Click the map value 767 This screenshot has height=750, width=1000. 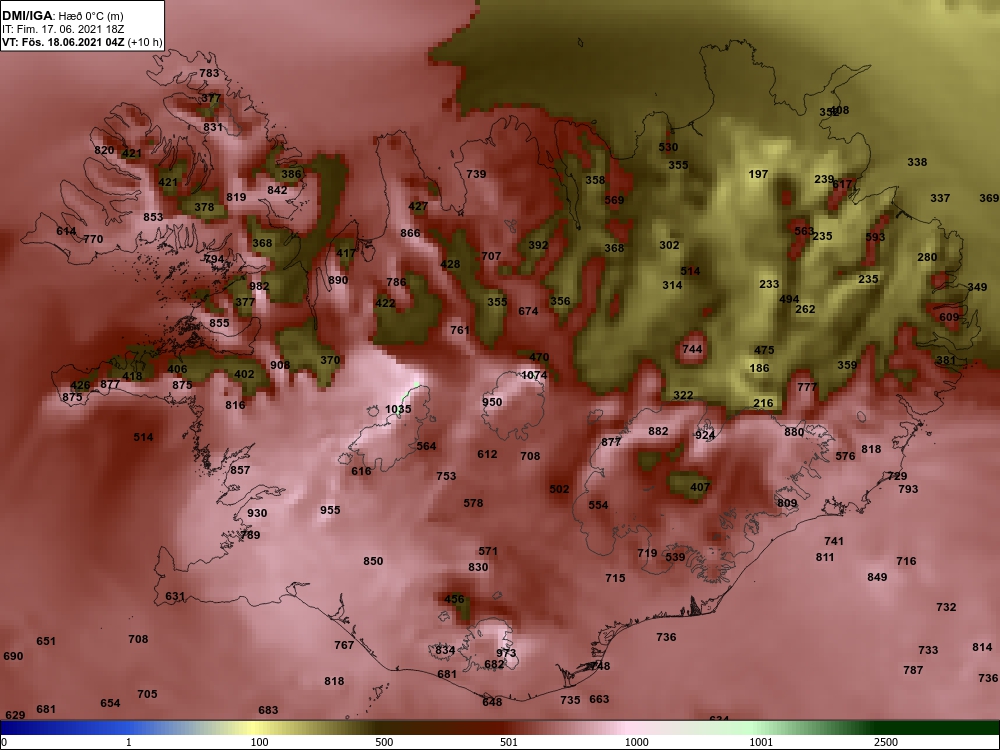[x=344, y=645]
